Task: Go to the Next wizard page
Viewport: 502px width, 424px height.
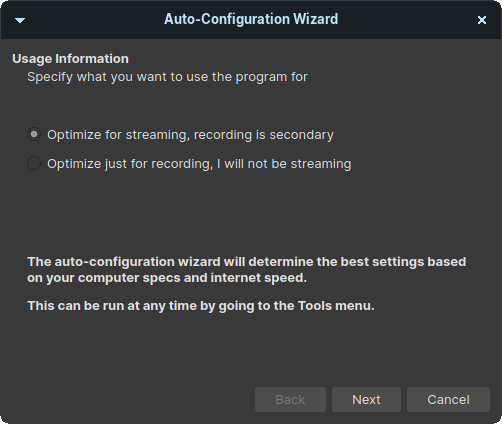Action: (x=366, y=399)
